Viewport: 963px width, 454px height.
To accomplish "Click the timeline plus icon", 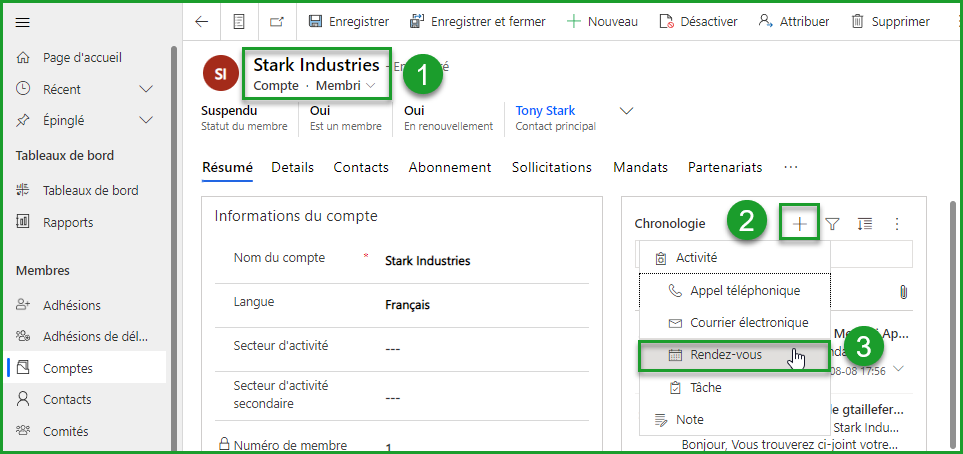I will (x=800, y=224).
